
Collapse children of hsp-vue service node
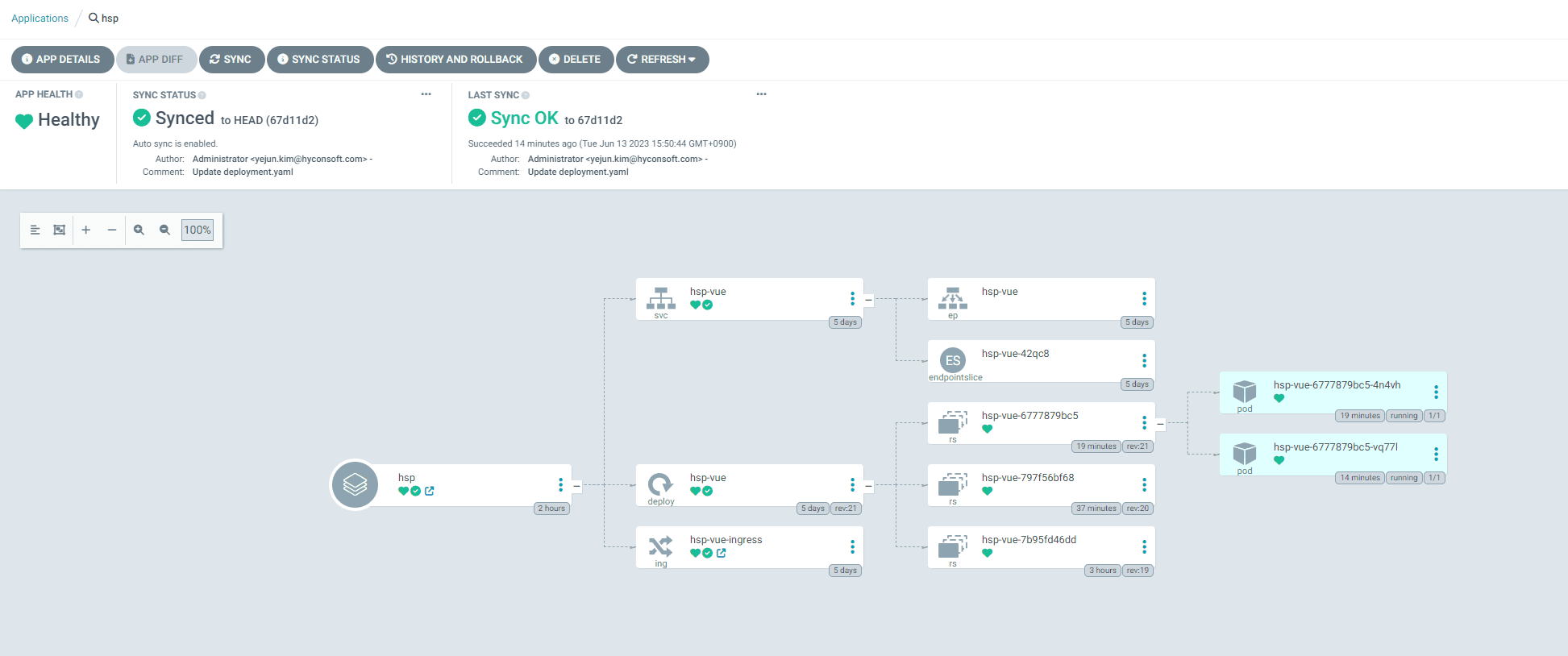(868, 300)
